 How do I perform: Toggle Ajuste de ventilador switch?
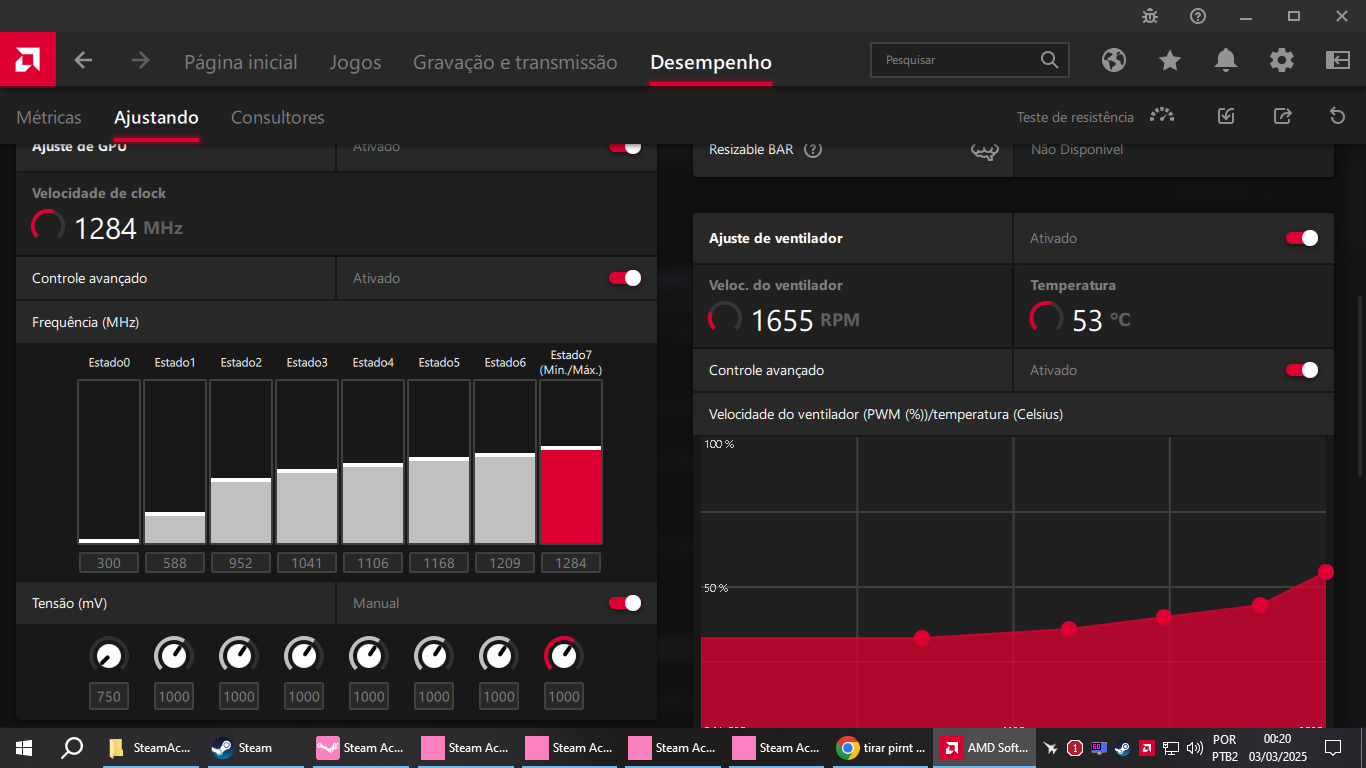(x=1302, y=238)
